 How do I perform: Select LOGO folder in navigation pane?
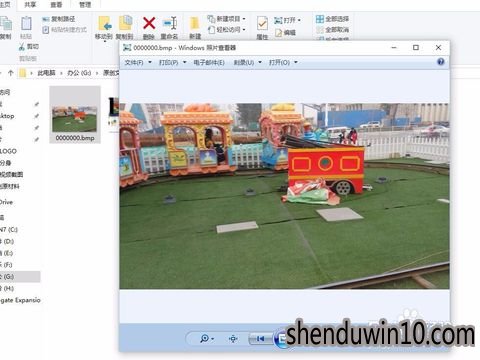pyautogui.click(x=8, y=151)
